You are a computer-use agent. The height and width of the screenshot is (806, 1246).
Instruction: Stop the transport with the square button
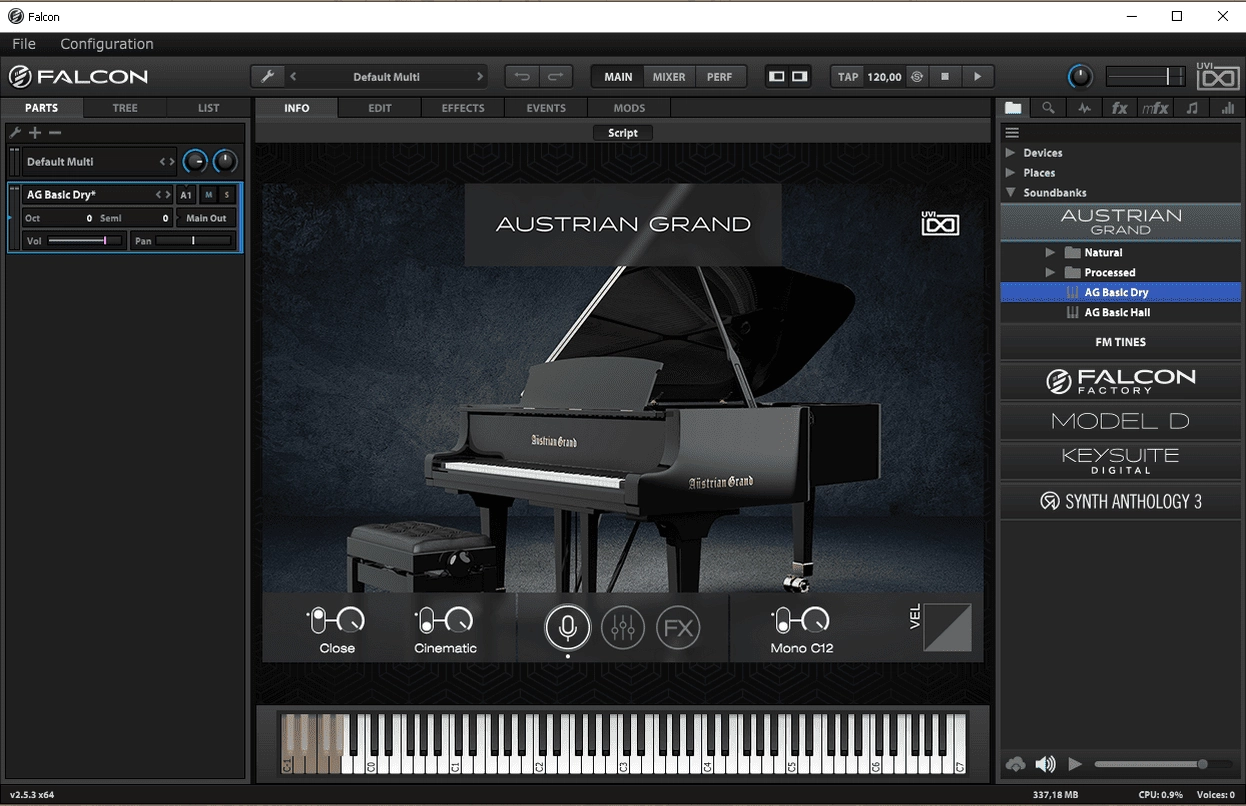945,77
